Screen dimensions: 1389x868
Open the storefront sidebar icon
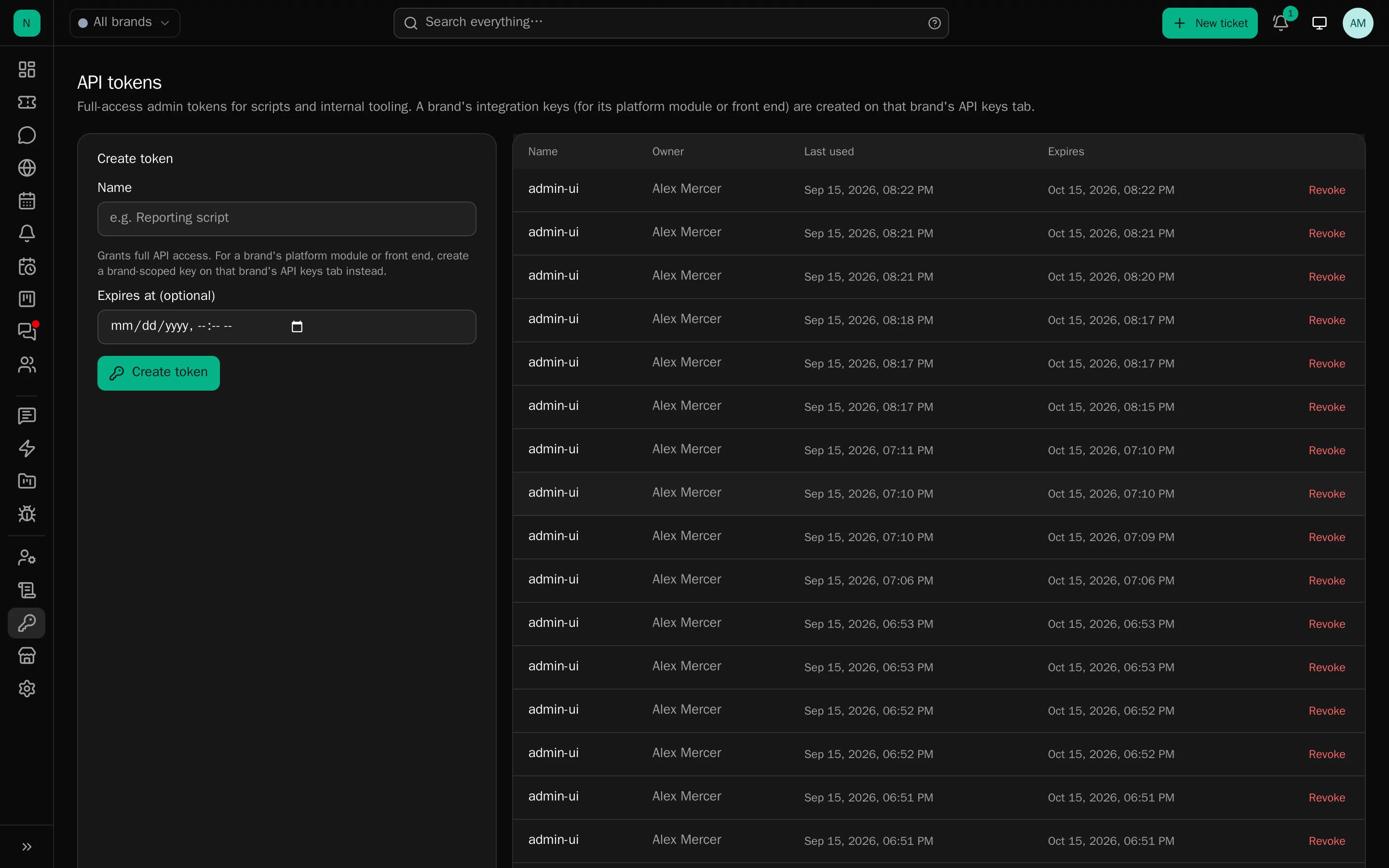click(x=27, y=656)
